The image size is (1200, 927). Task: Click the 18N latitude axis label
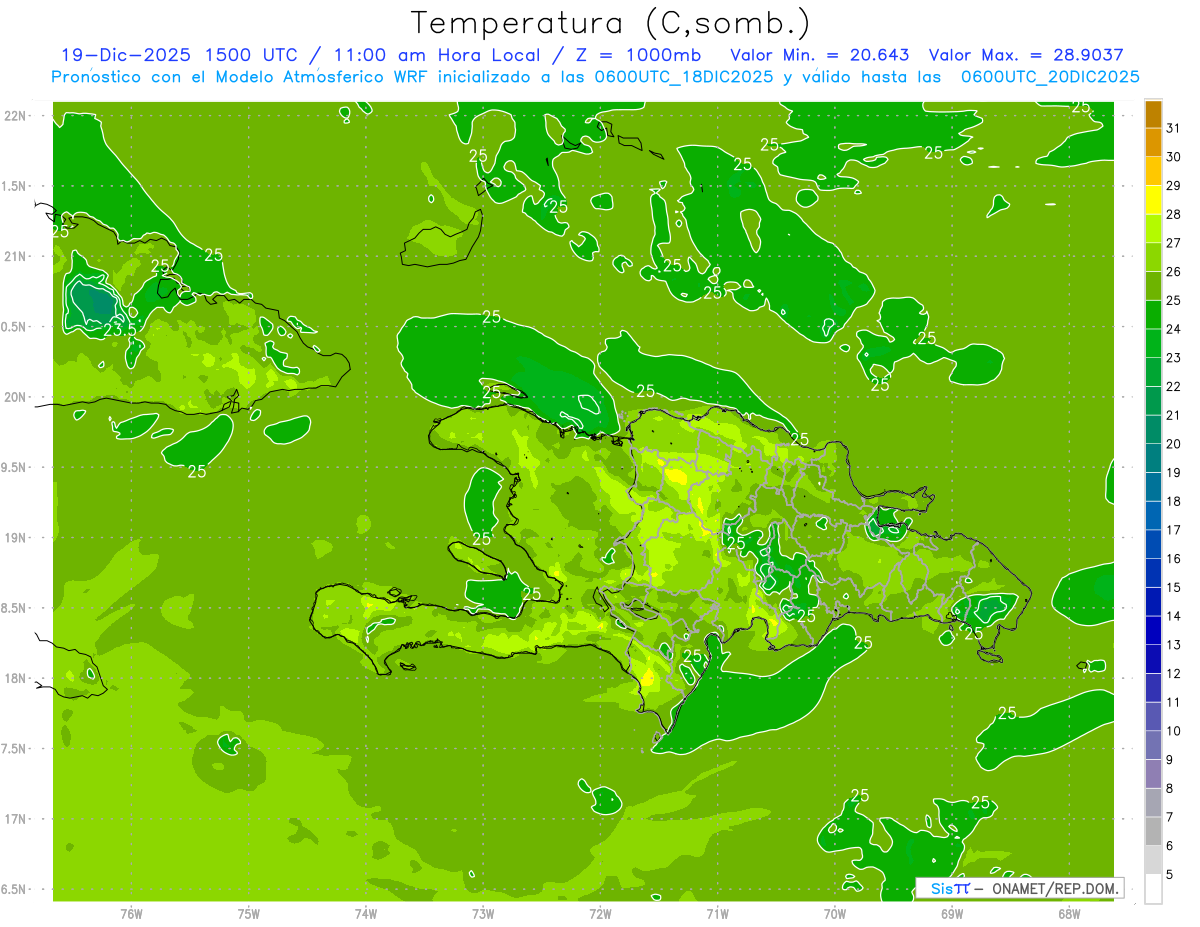pos(15,678)
